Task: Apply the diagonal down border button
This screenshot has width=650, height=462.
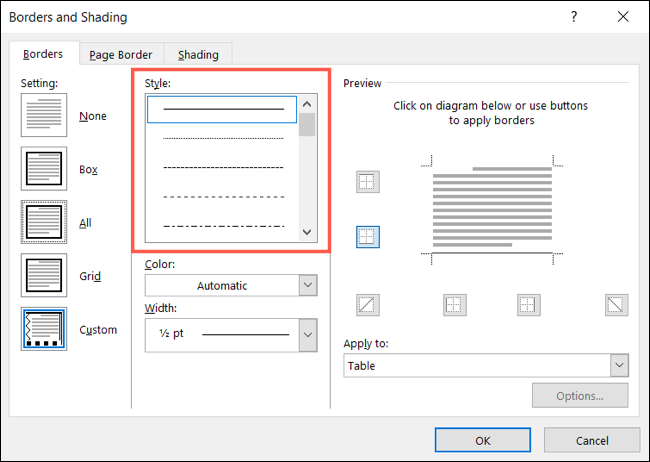Action: [616, 305]
